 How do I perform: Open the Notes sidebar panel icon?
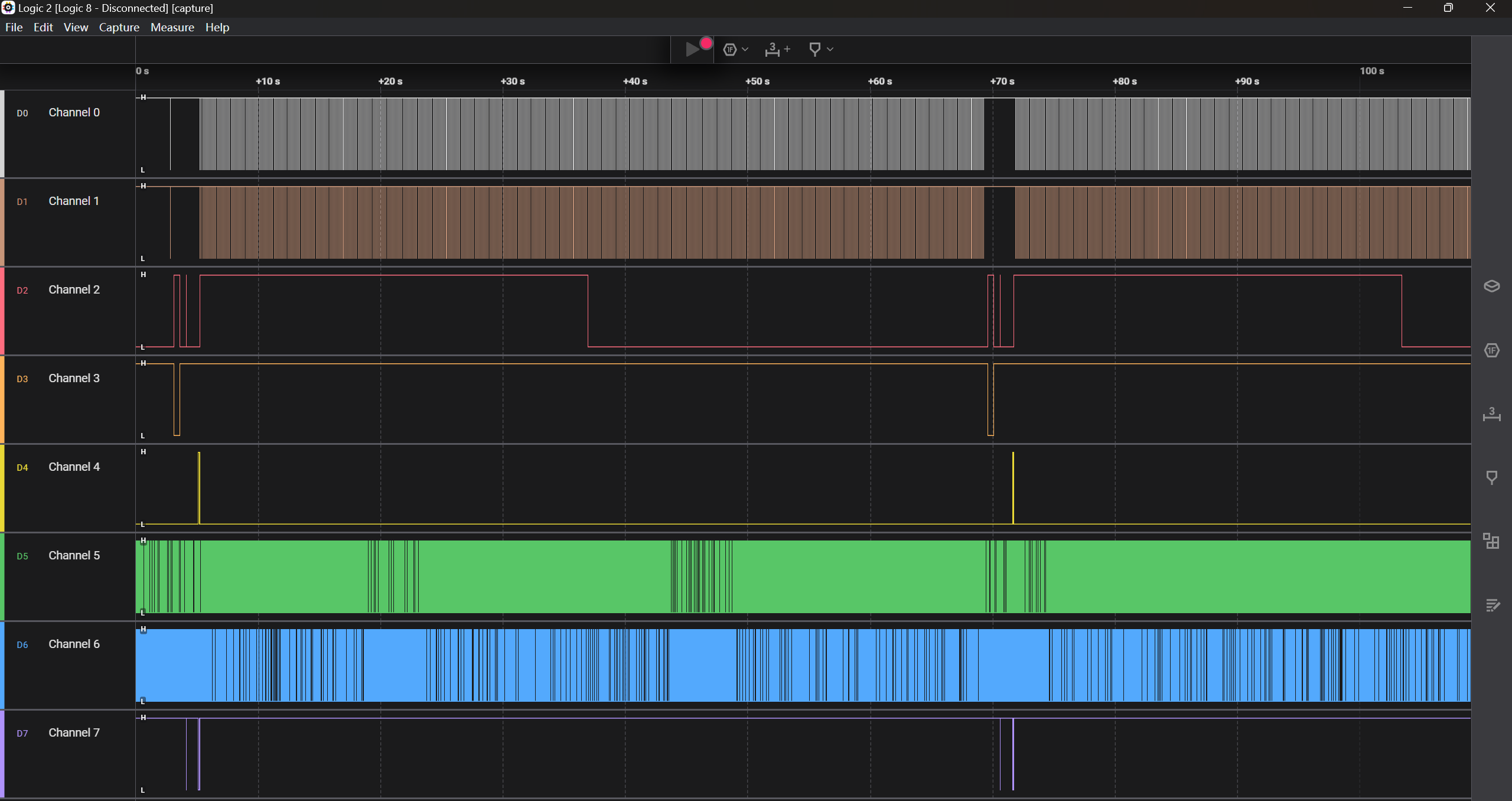1492,605
